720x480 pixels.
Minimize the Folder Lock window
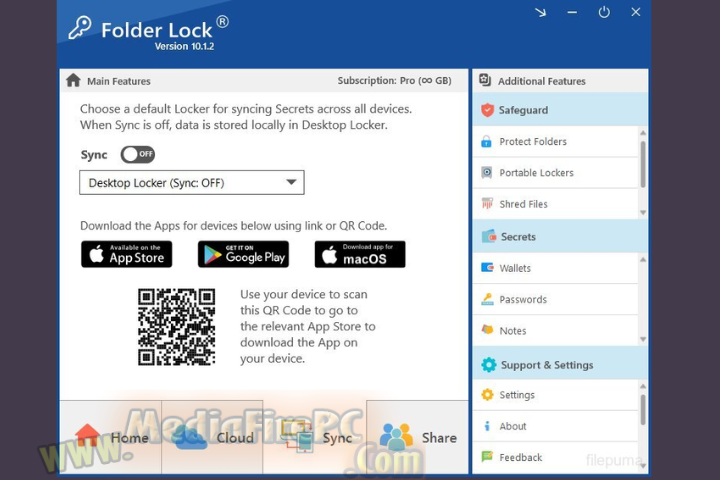[572, 12]
